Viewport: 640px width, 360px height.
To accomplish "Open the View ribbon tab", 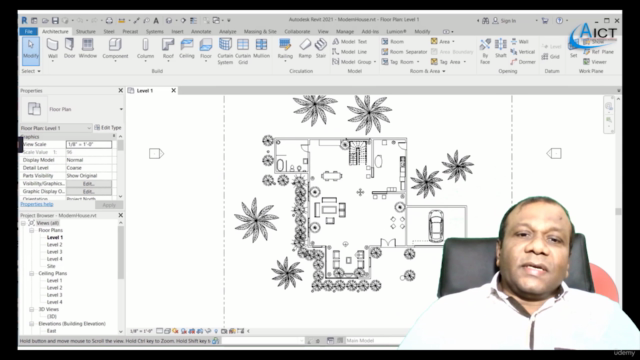I will 323,31.
